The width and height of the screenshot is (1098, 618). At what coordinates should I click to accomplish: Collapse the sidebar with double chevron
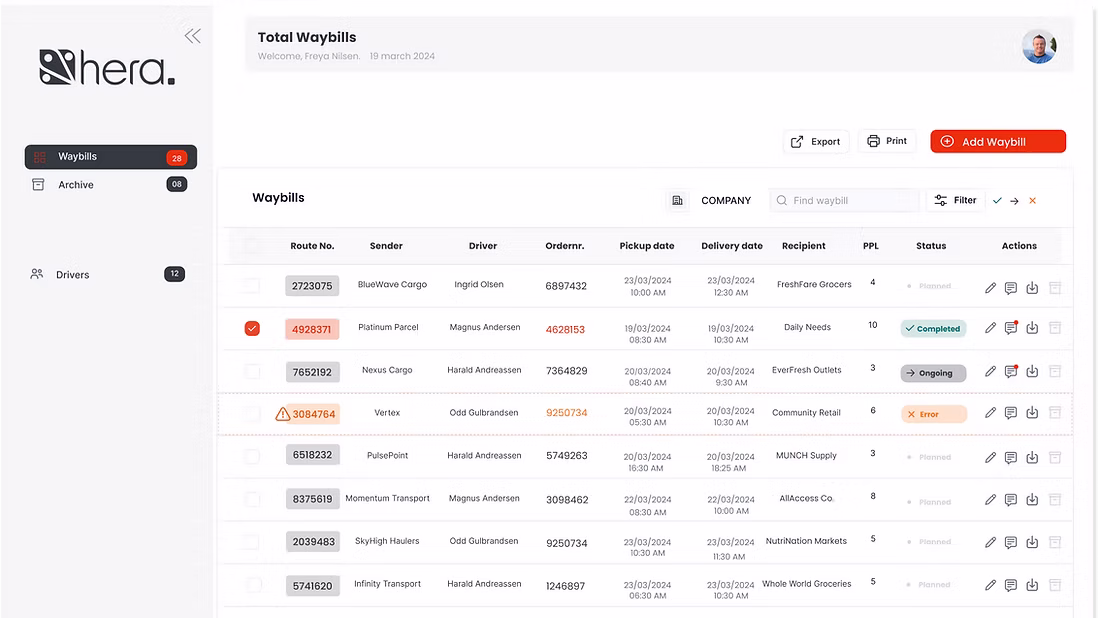[x=192, y=36]
